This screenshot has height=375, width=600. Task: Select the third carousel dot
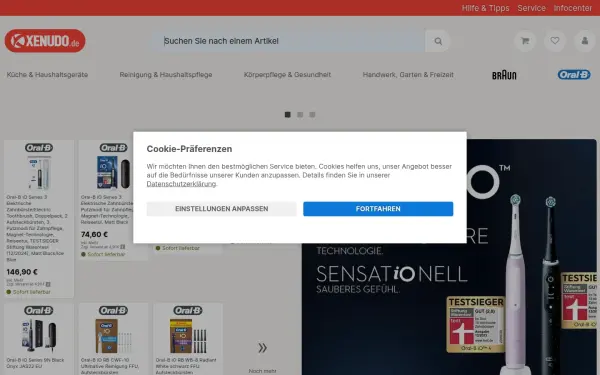point(312,114)
